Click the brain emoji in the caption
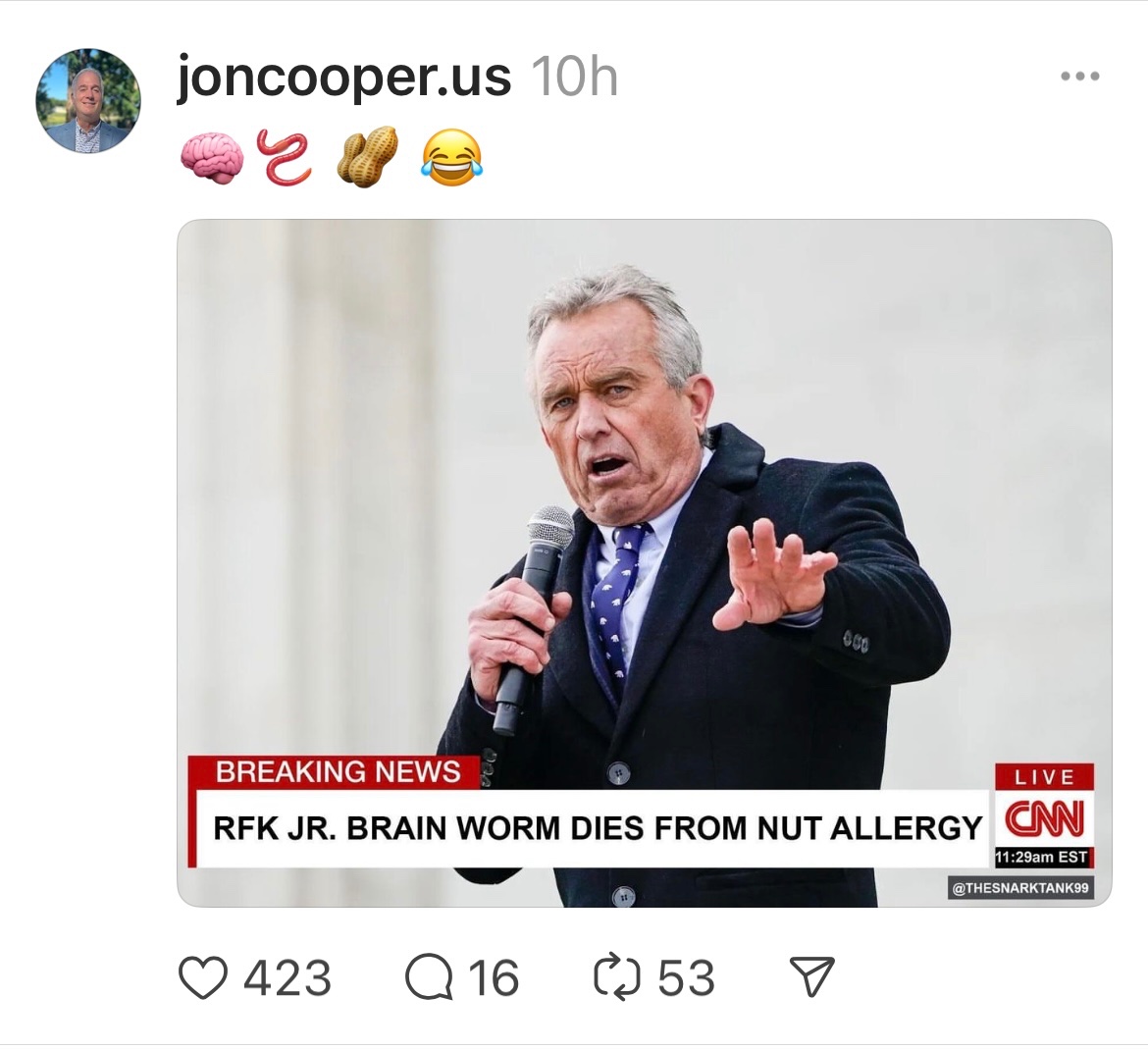This screenshot has height=1049, width=1148. pos(212,158)
